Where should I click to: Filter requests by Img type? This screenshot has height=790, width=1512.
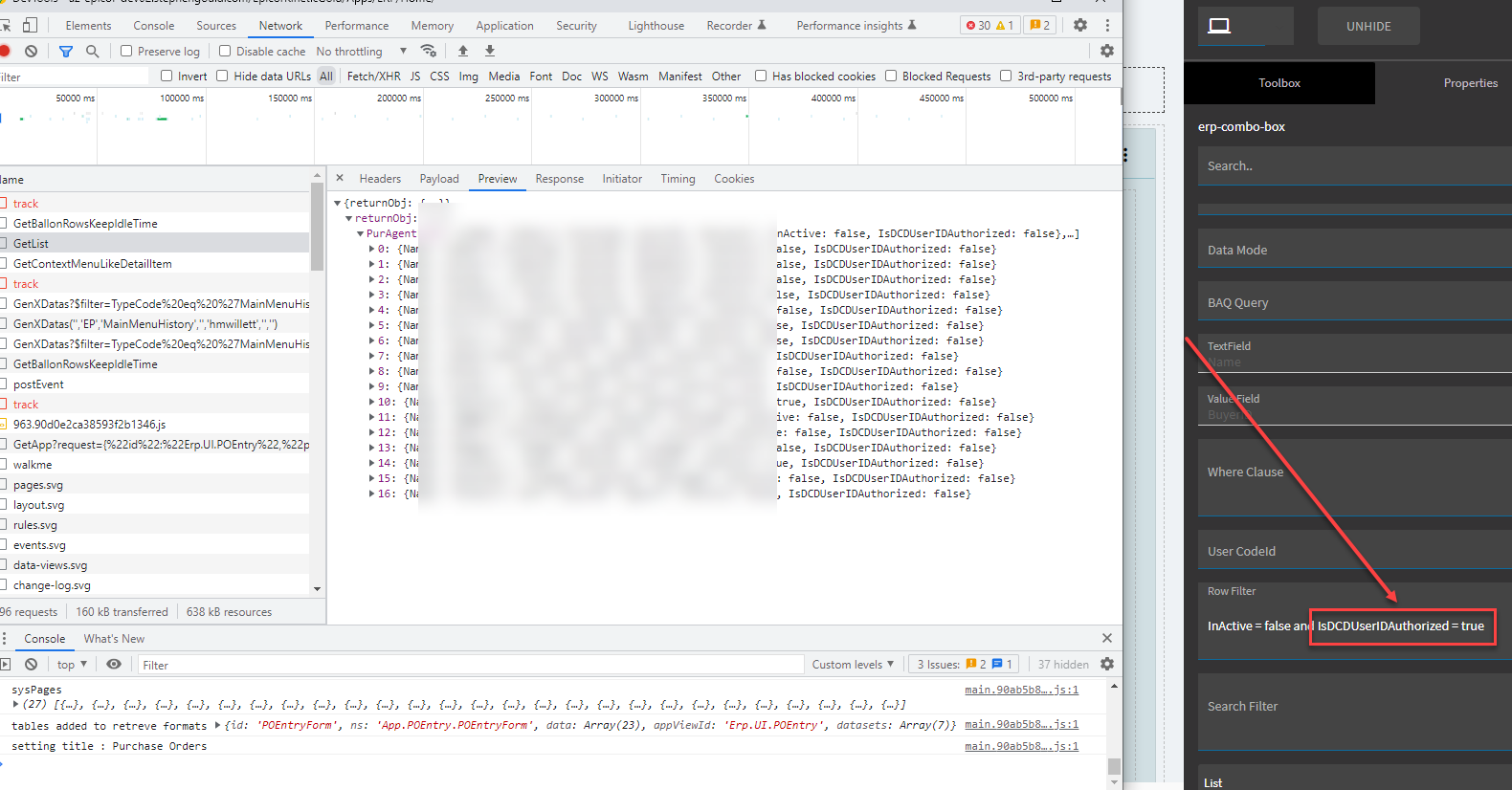pos(468,76)
